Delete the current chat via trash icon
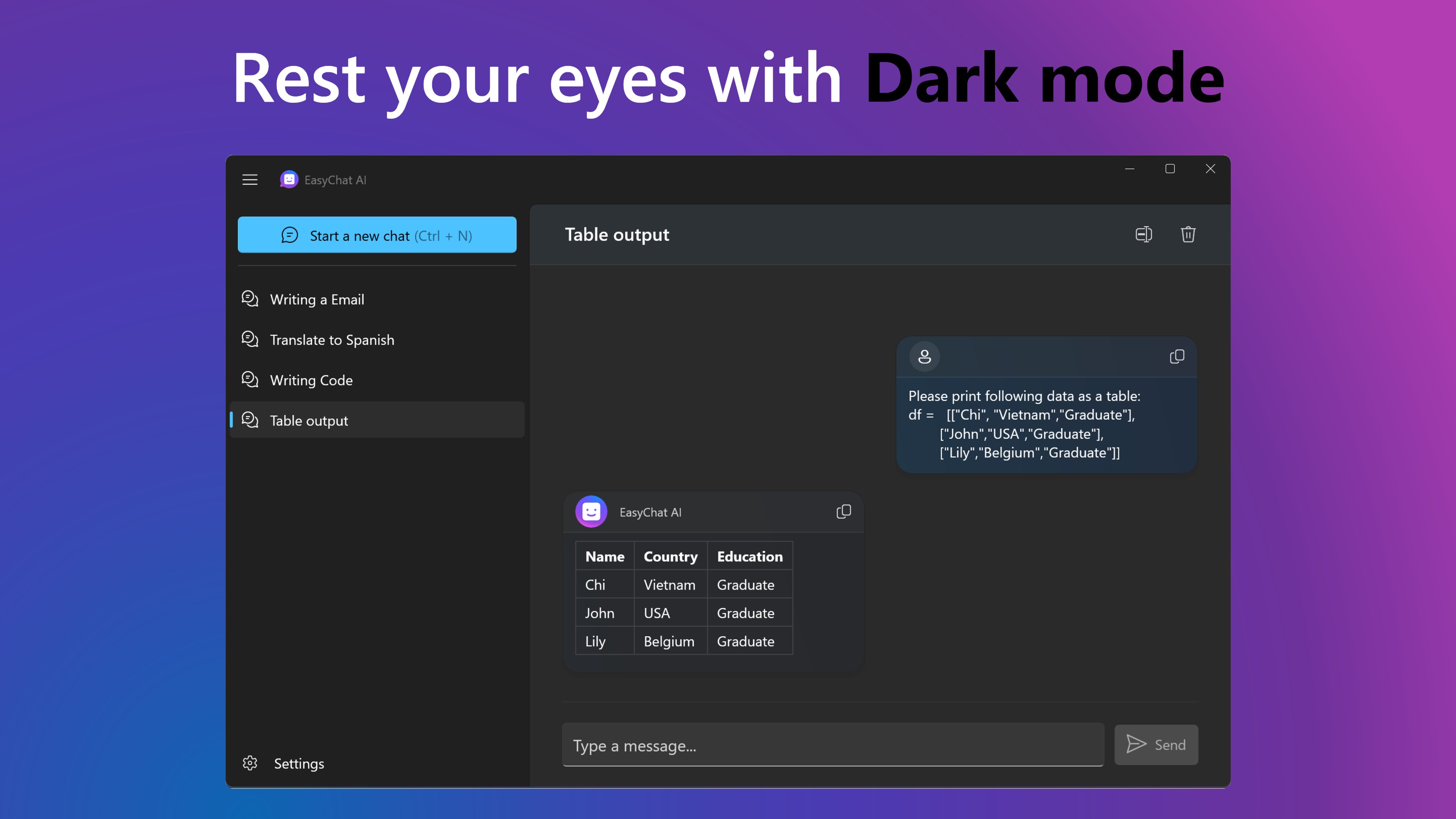This screenshot has height=819, width=1456. coord(1188,235)
